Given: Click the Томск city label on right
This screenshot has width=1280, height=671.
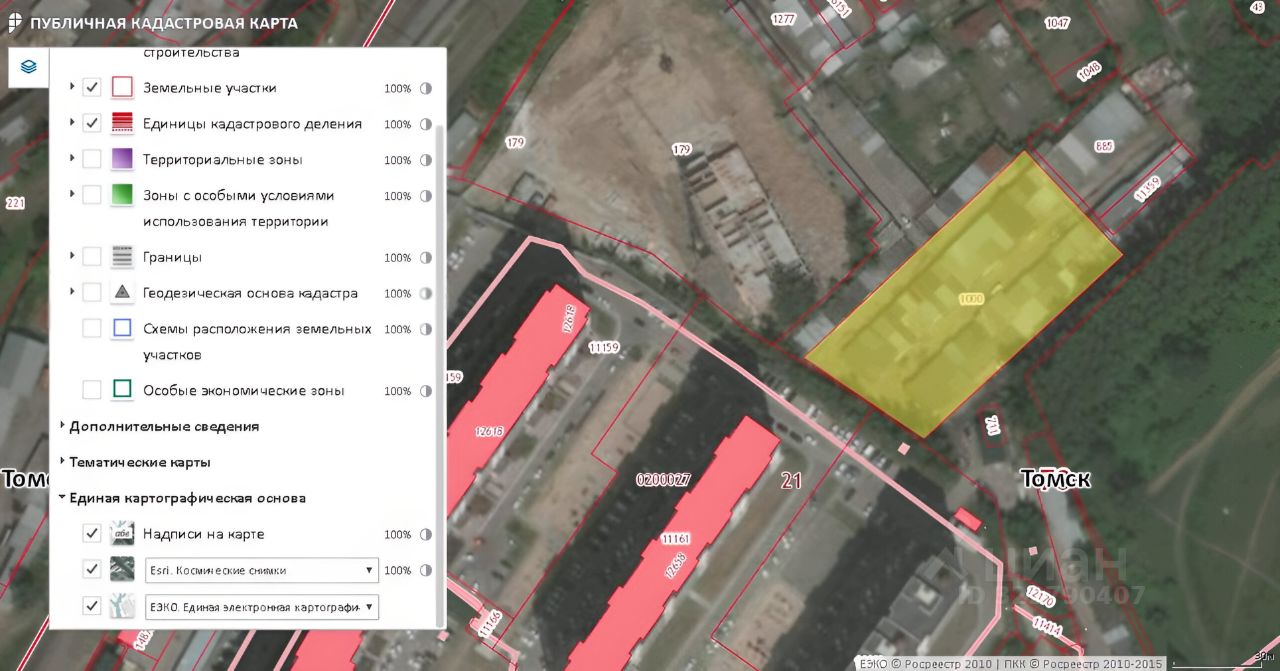Looking at the screenshot, I should (1055, 479).
